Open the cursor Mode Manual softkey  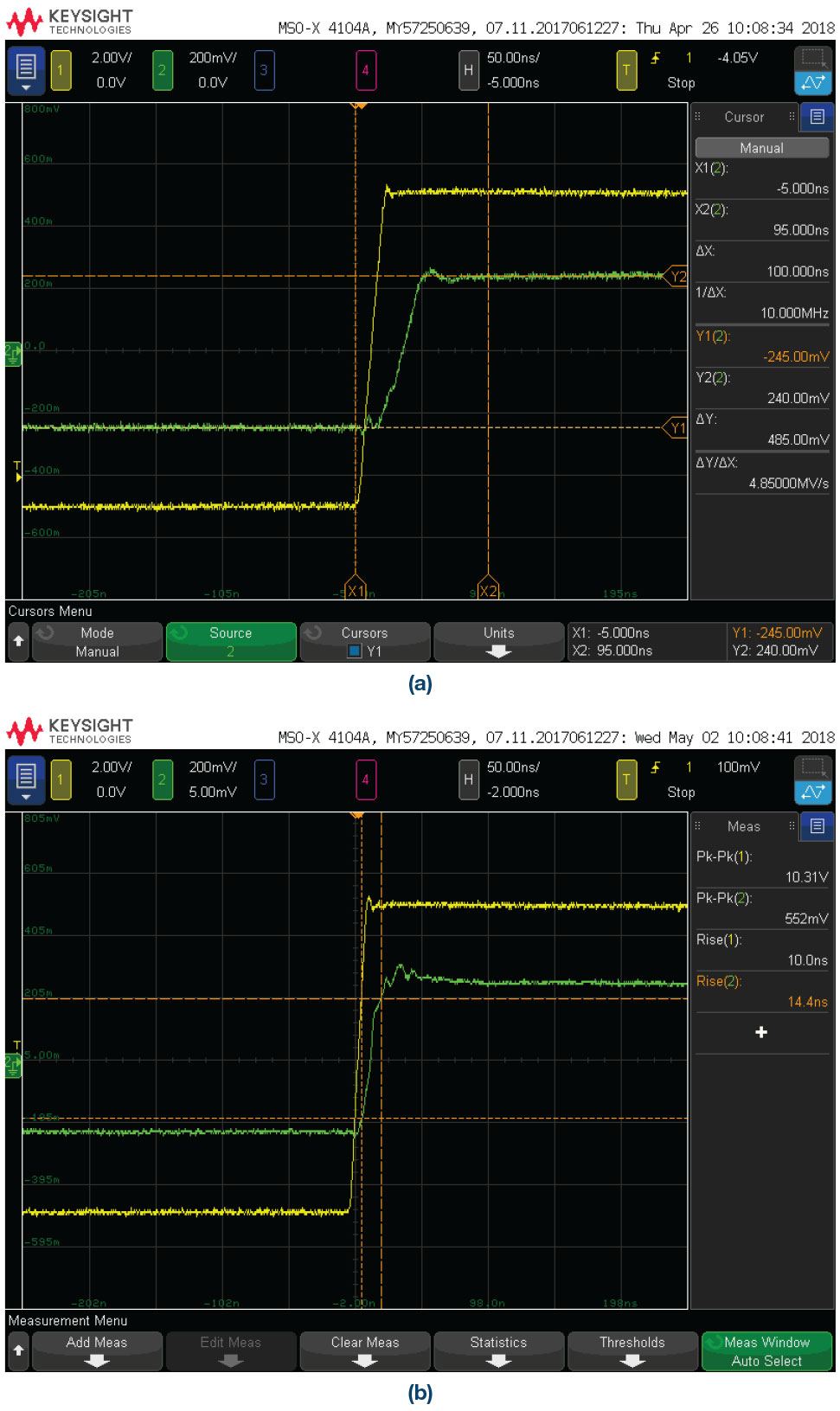coord(97,642)
